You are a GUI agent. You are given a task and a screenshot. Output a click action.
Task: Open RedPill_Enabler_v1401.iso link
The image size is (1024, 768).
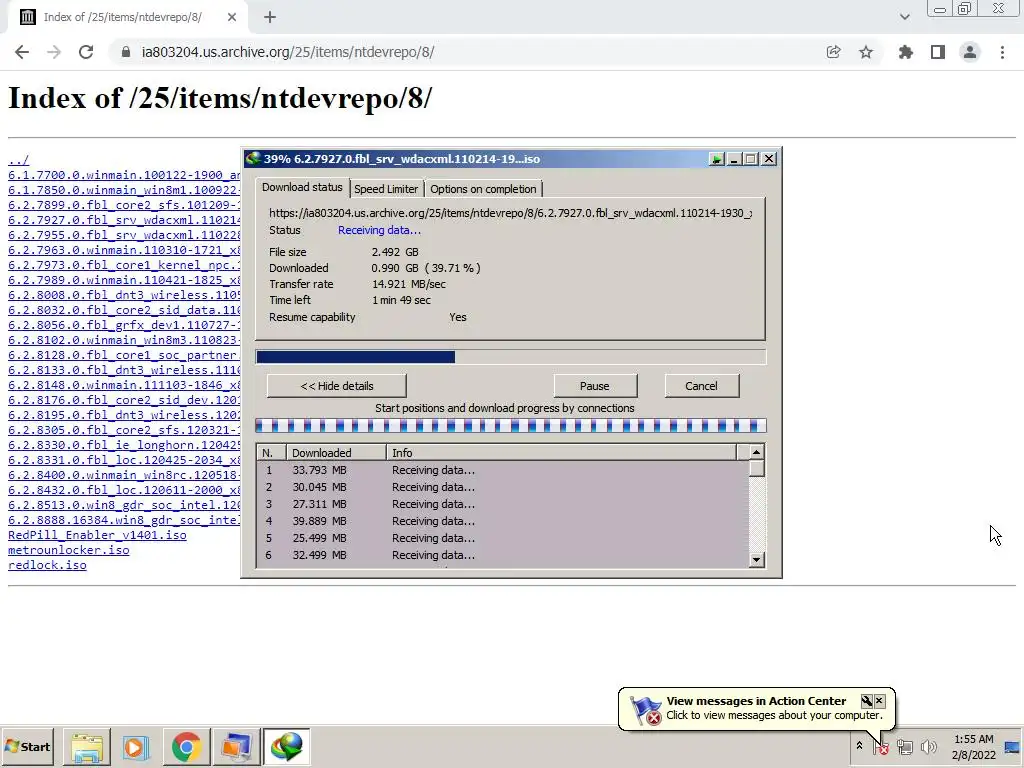click(97, 535)
